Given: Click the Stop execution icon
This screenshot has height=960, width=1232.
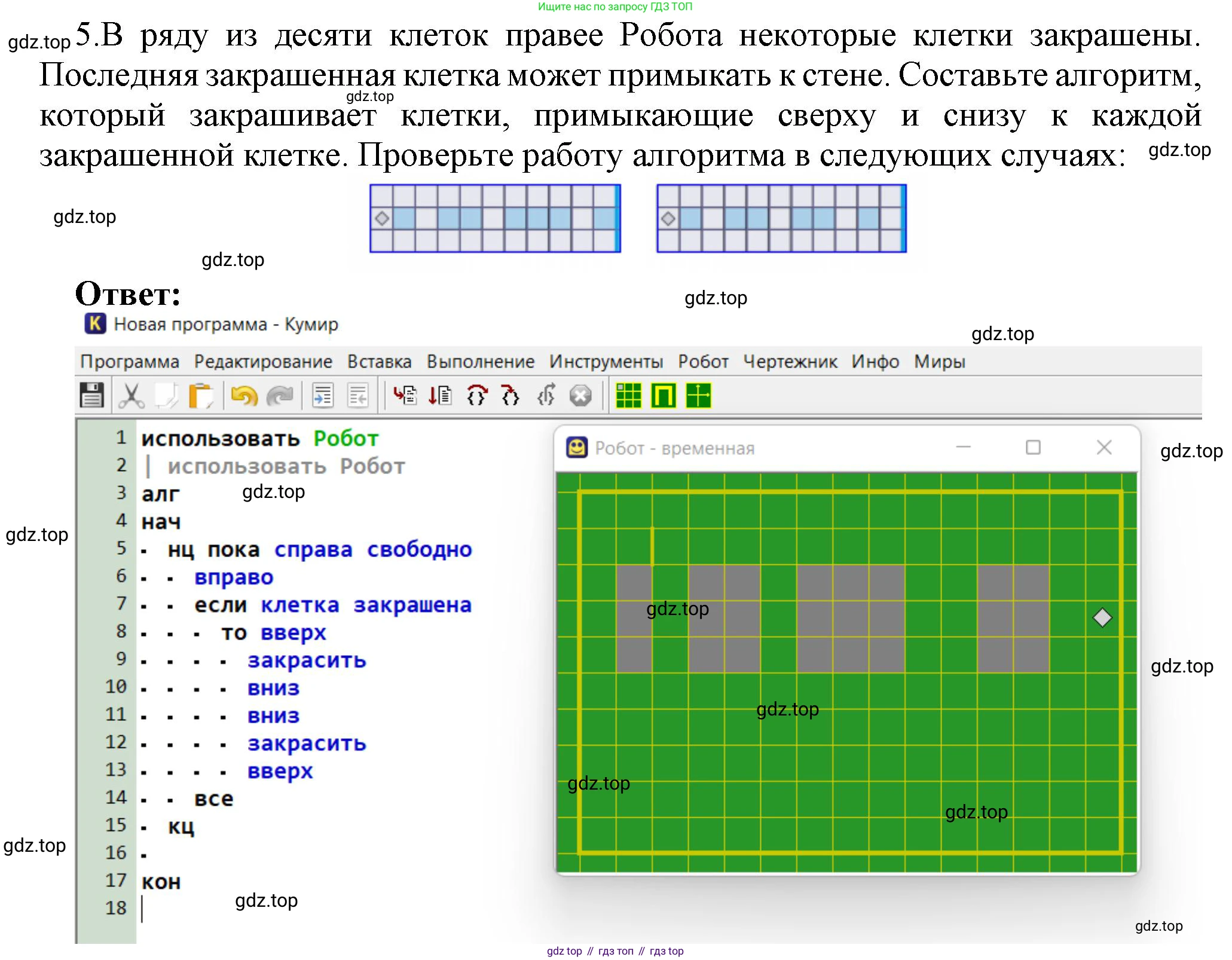Looking at the screenshot, I should click(580, 395).
